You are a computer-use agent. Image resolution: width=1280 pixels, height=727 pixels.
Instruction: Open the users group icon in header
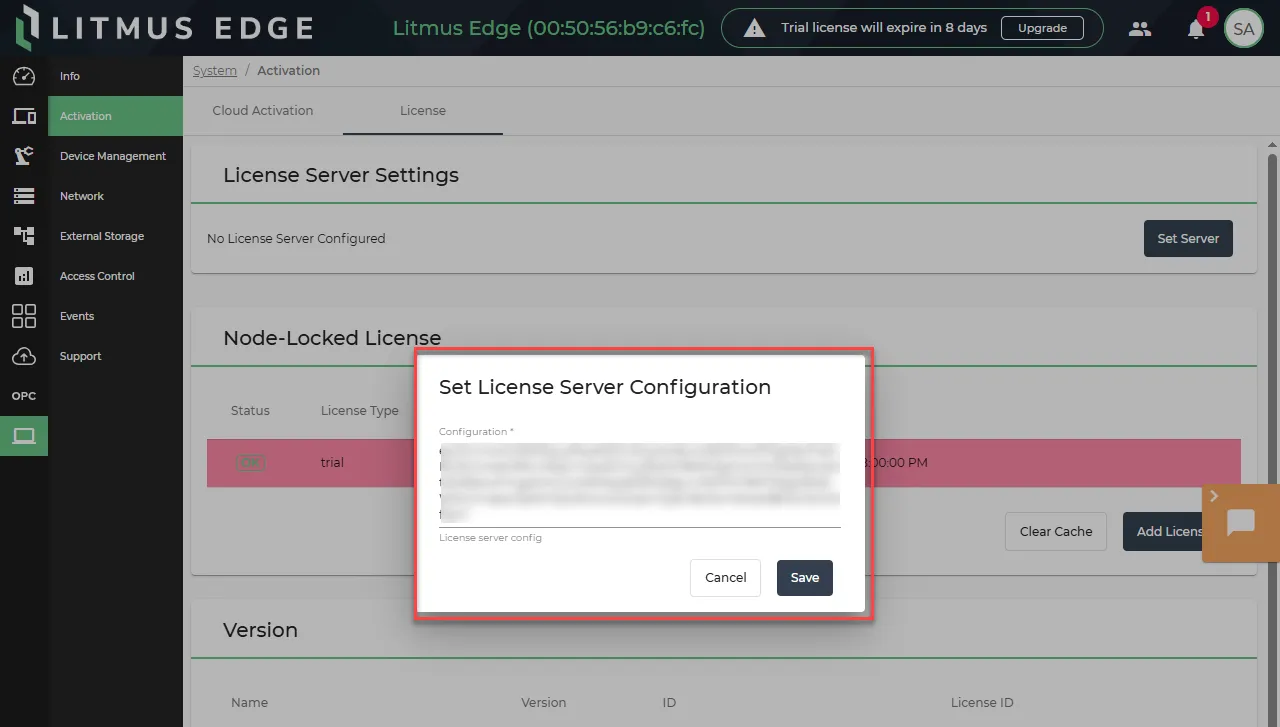point(1140,29)
